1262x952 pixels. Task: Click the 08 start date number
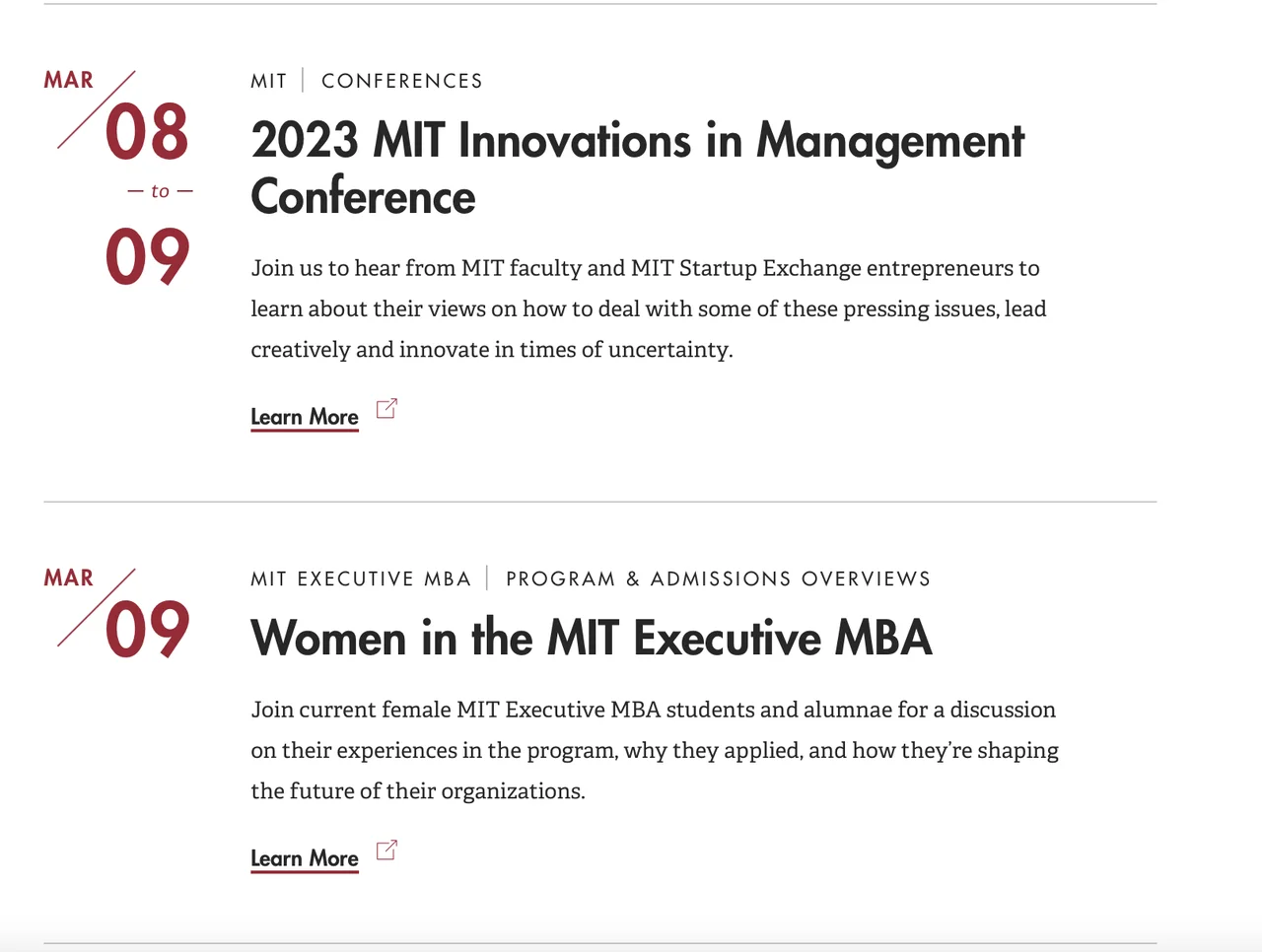point(147,132)
